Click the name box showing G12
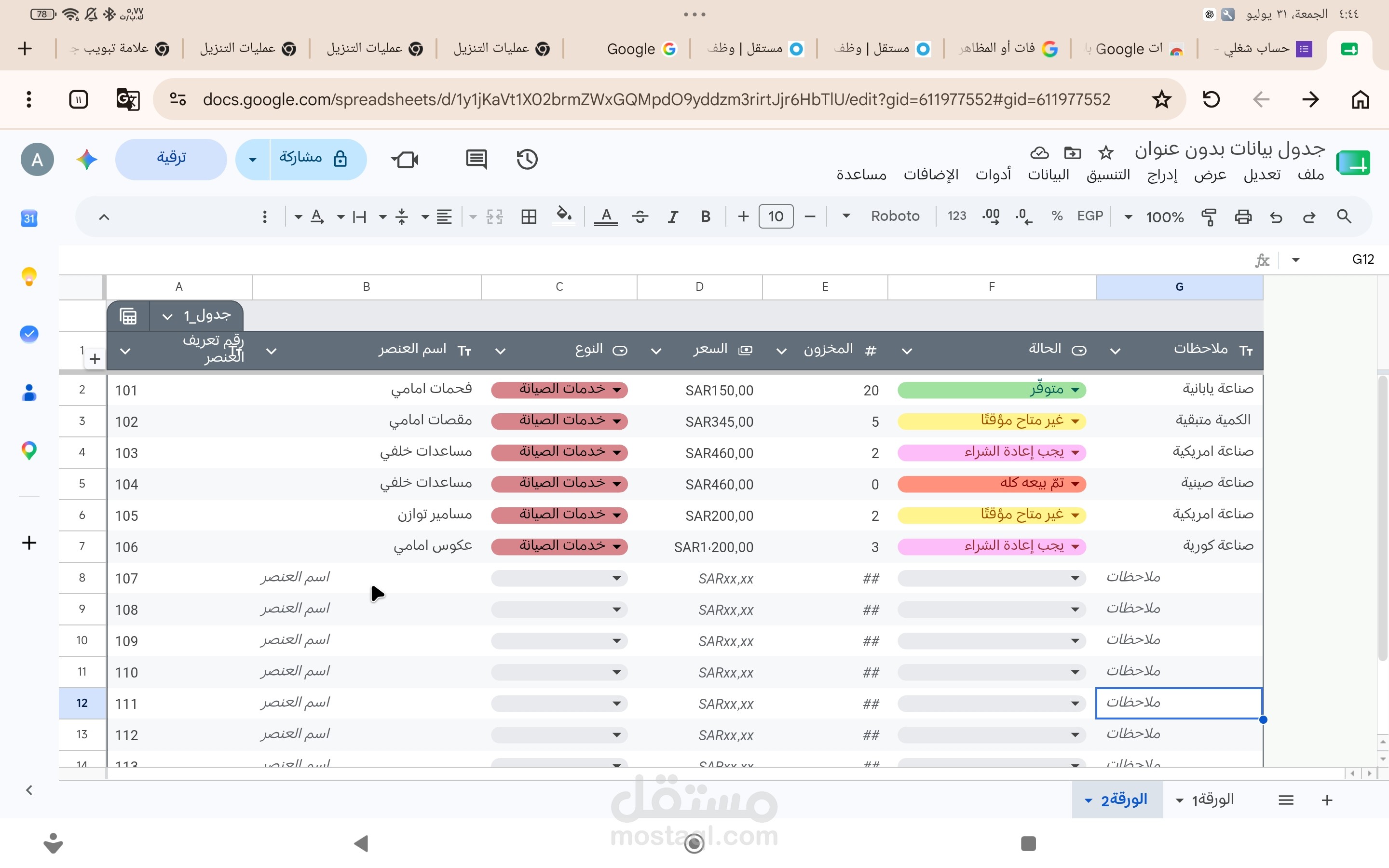 pos(1362,259)
